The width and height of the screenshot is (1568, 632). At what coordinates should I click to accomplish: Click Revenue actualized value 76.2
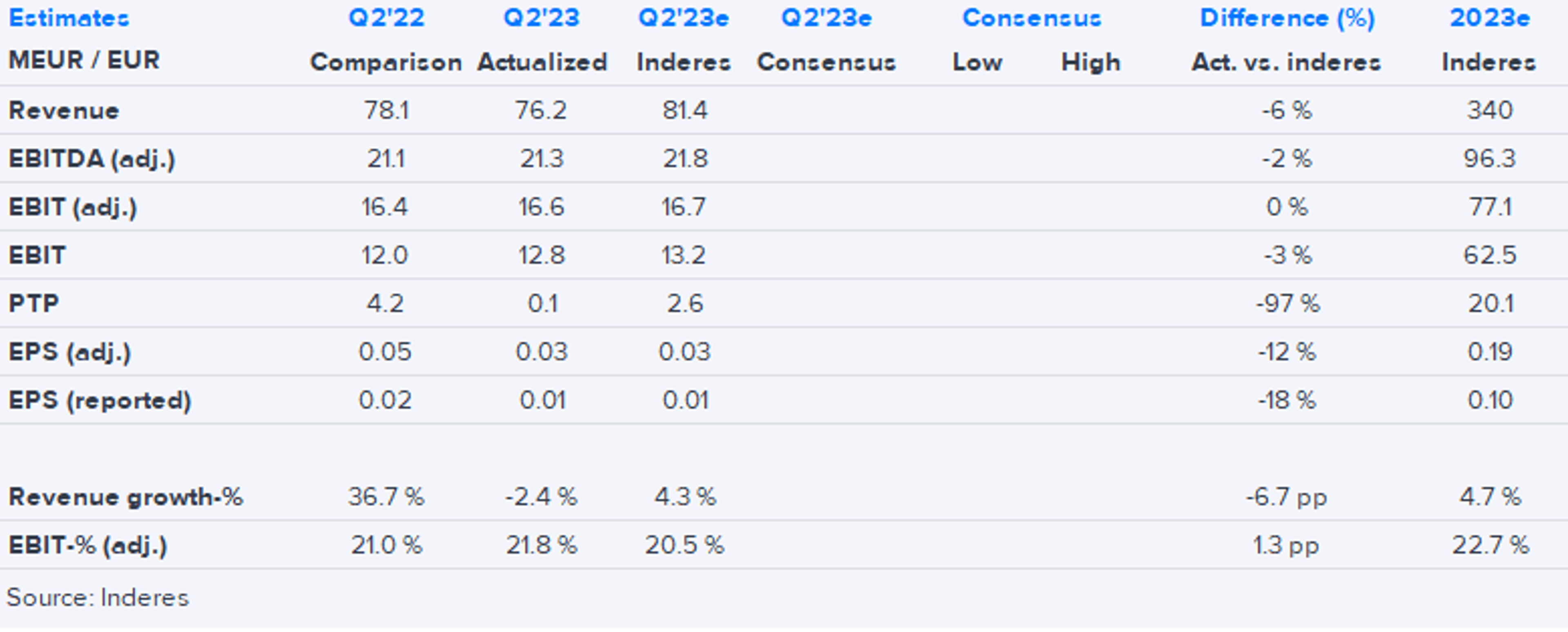pyautogui.click(x=541, y=110)
